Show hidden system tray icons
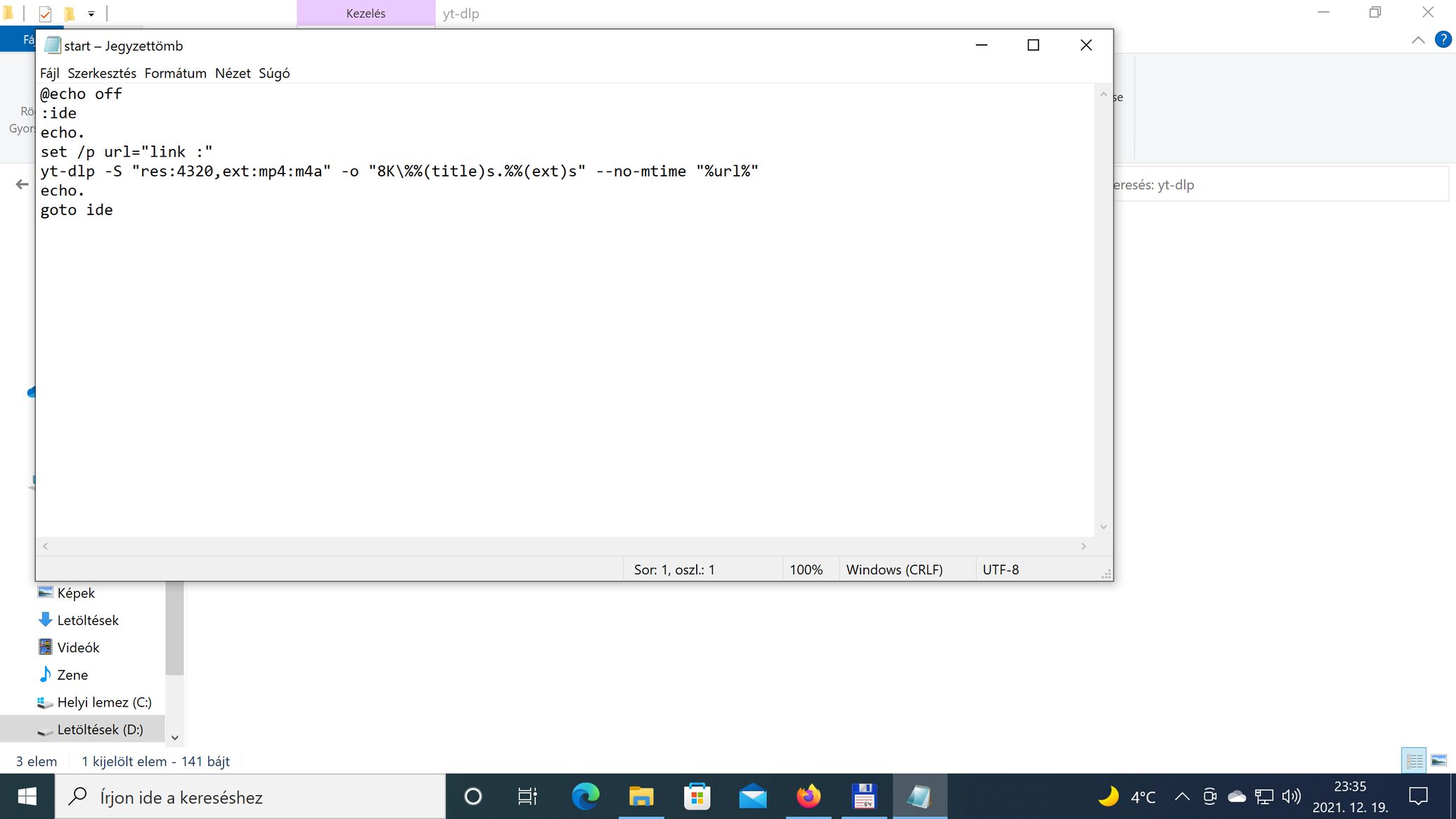Image resolution: width=1456 pixels, height=819 pixels. click(1182, 797)
